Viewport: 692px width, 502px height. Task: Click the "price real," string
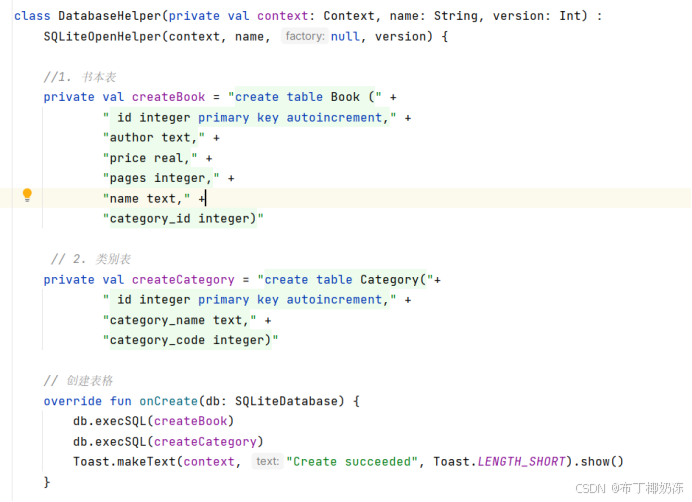point(150,158)
